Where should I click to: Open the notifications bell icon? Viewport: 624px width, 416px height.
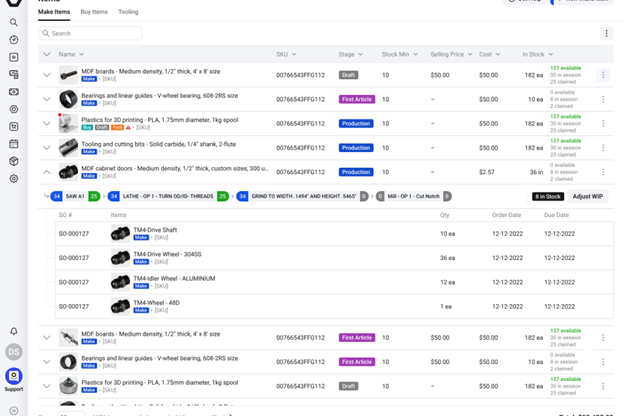(x=14, y=331)
